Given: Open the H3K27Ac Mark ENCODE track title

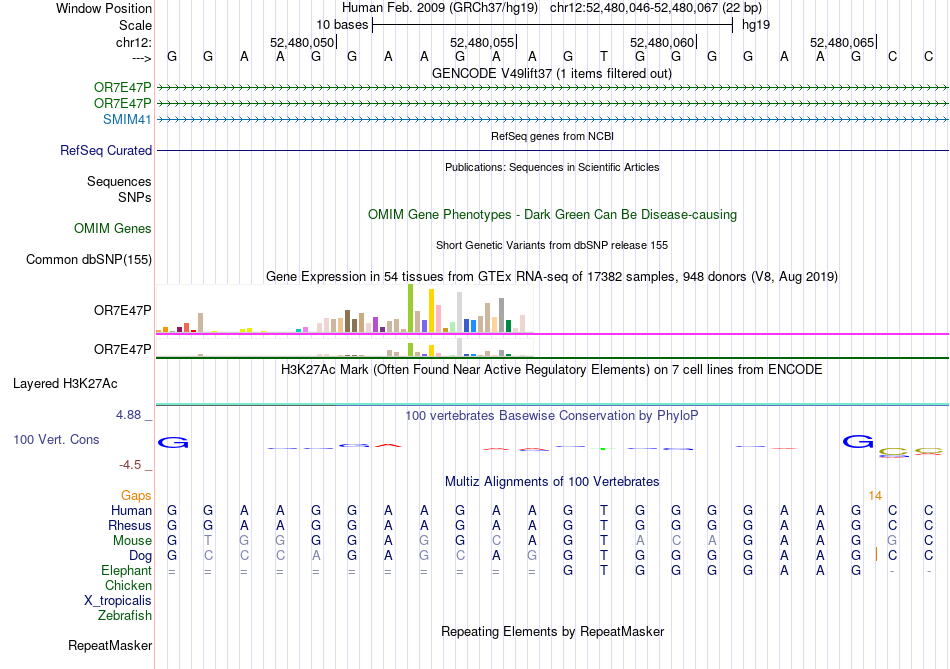Looking at the screenshot, I should 552,370.
